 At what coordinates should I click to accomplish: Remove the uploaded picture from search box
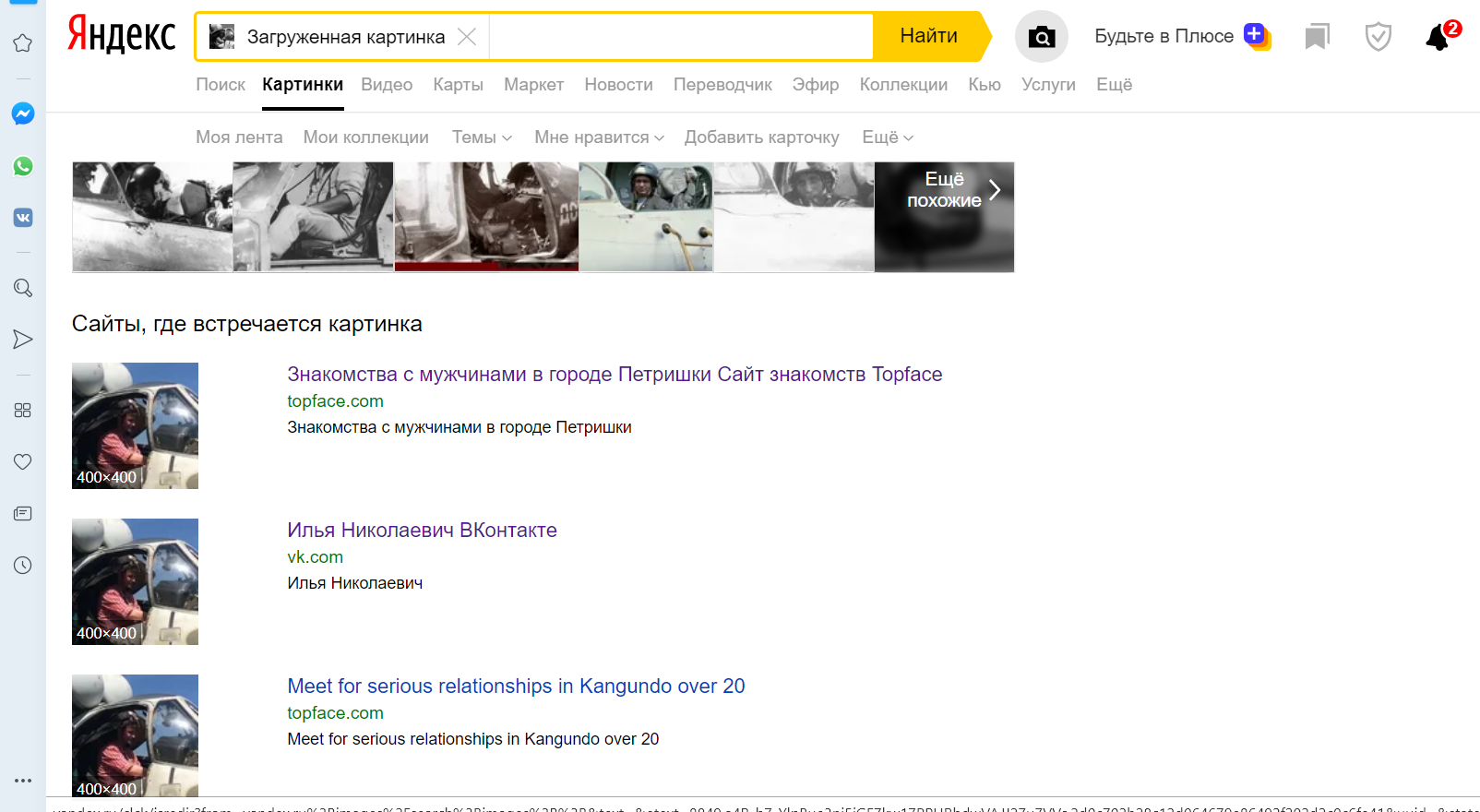467,37
